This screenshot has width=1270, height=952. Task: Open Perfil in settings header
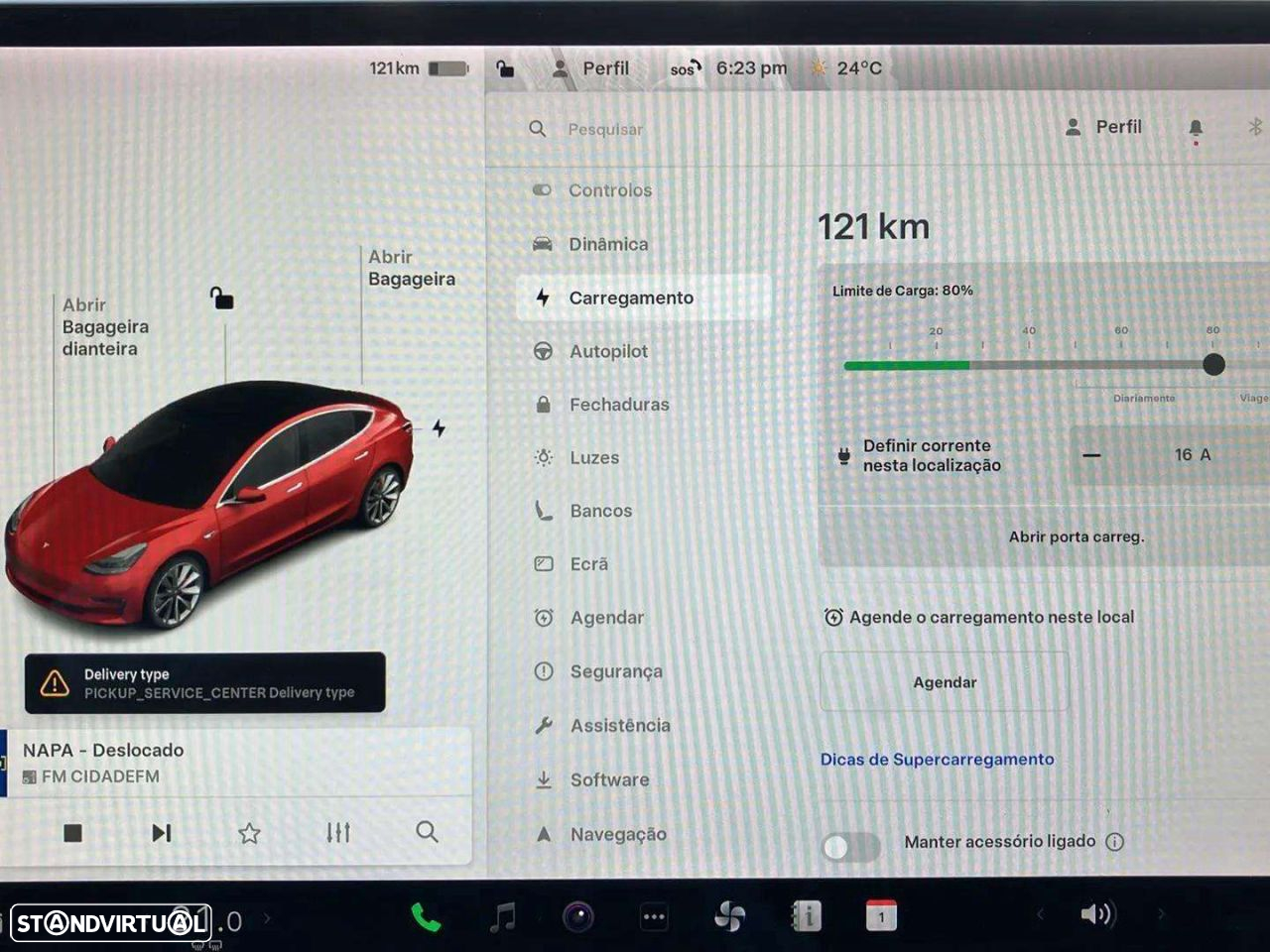coord(1103,127)
